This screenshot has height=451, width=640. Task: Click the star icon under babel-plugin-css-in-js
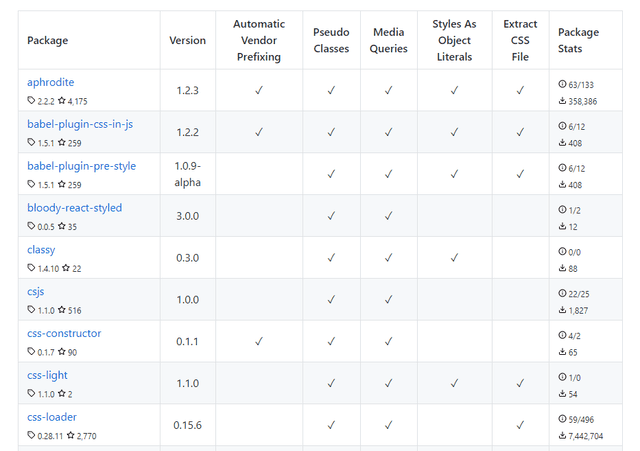pos(62,142)
